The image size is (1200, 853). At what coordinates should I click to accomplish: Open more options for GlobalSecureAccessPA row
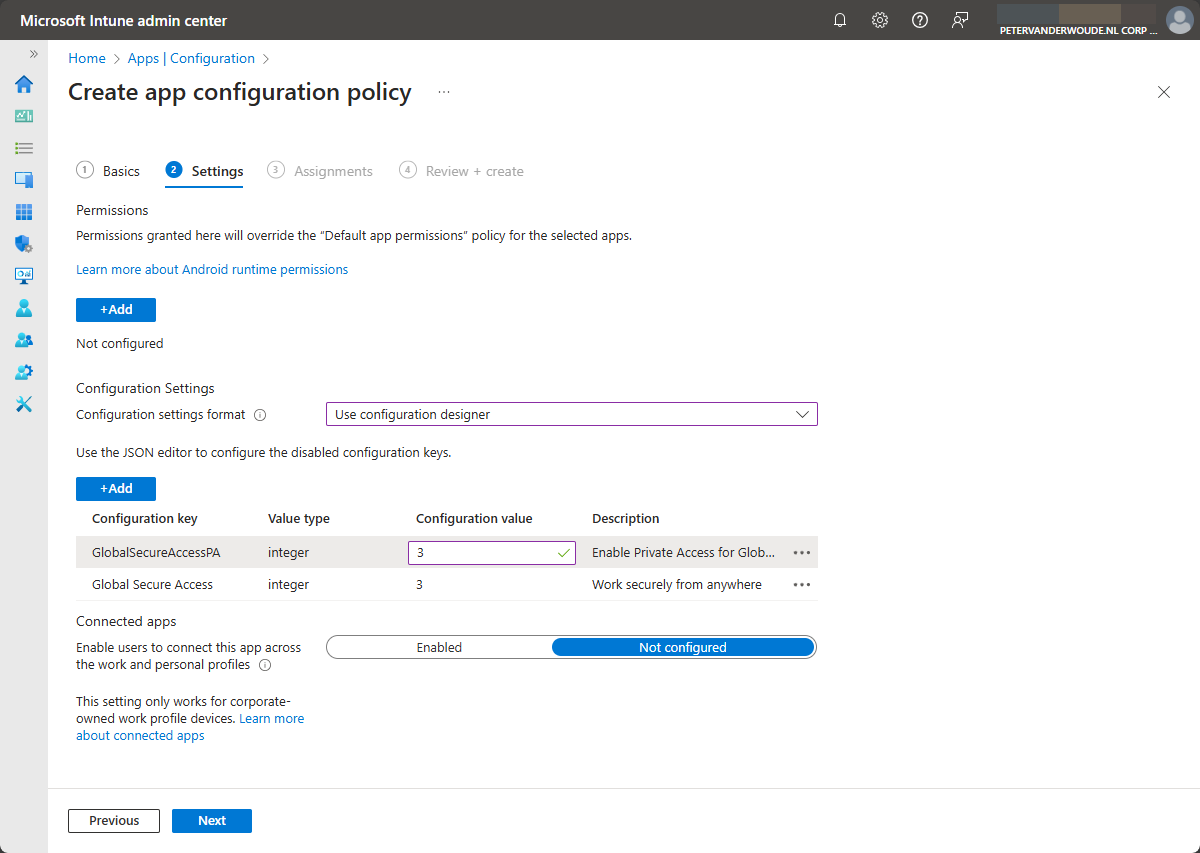pos(801,552)
